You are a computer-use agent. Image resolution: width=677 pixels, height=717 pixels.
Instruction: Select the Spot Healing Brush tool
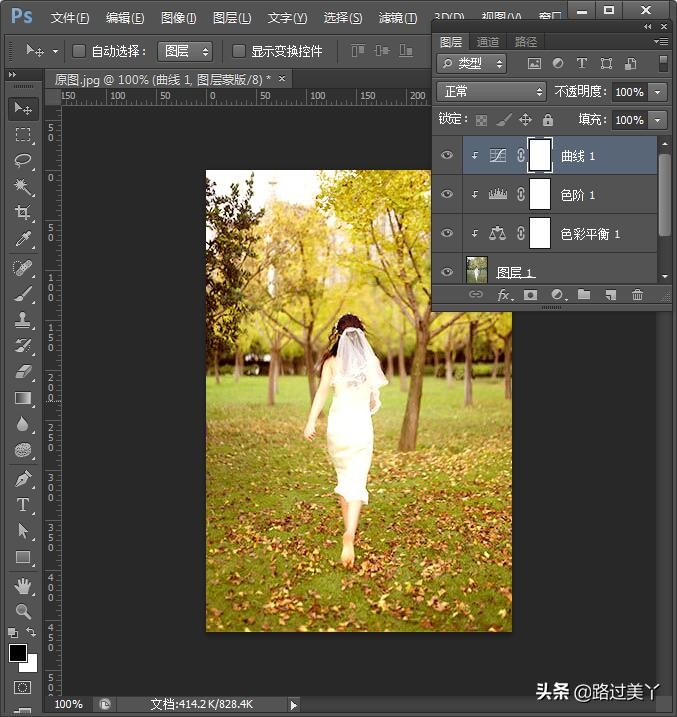(23, 268)
